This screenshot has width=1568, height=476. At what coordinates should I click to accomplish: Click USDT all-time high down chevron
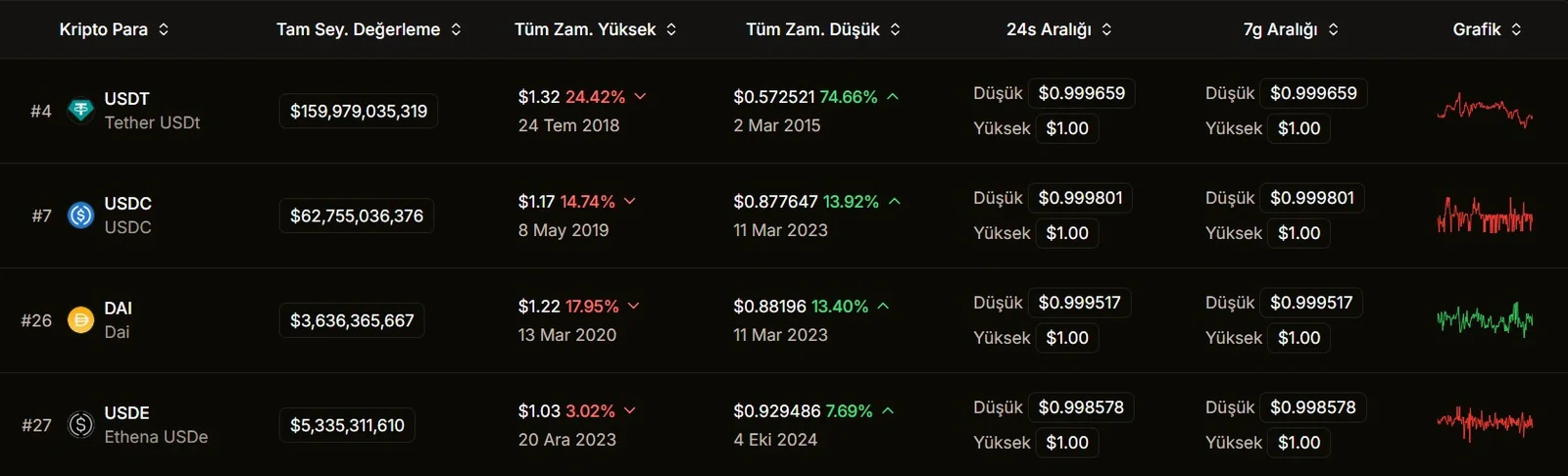[640, 96]
